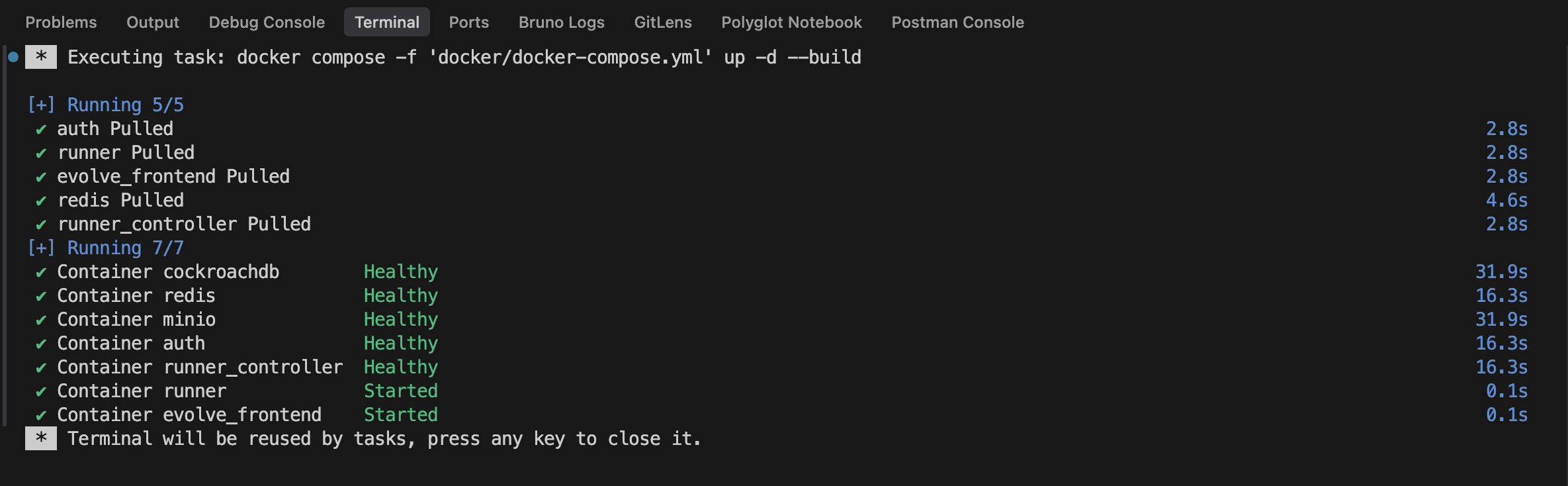
Task: Toggle the check next to Container runner
Action: coord(41,391)
